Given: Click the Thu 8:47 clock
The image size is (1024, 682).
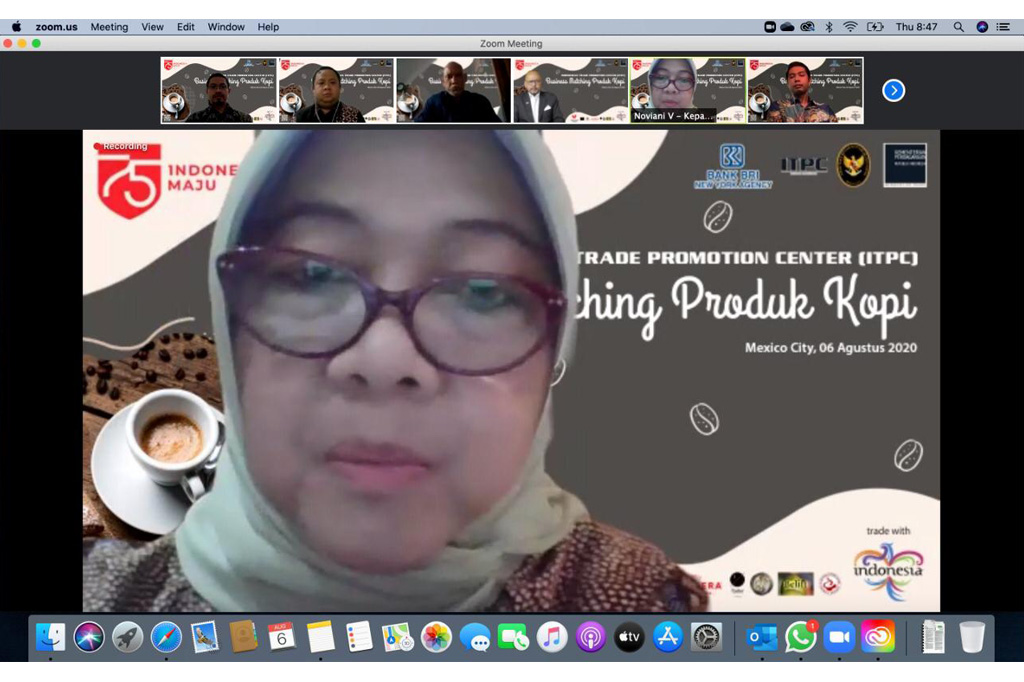Looking at the screenshot, I should [916, 27].
